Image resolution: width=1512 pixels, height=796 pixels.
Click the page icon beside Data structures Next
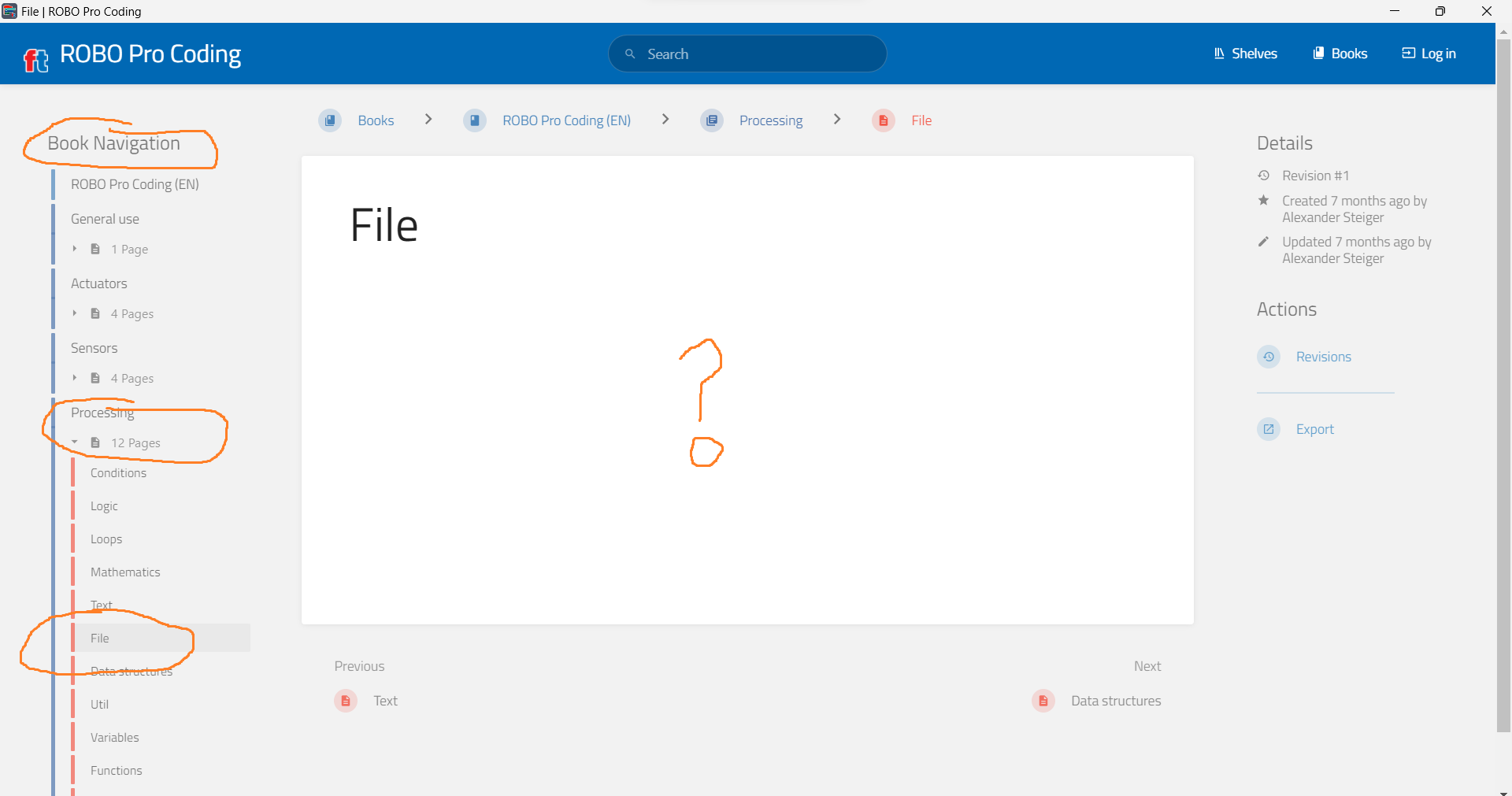click(x=1043, y=701)
